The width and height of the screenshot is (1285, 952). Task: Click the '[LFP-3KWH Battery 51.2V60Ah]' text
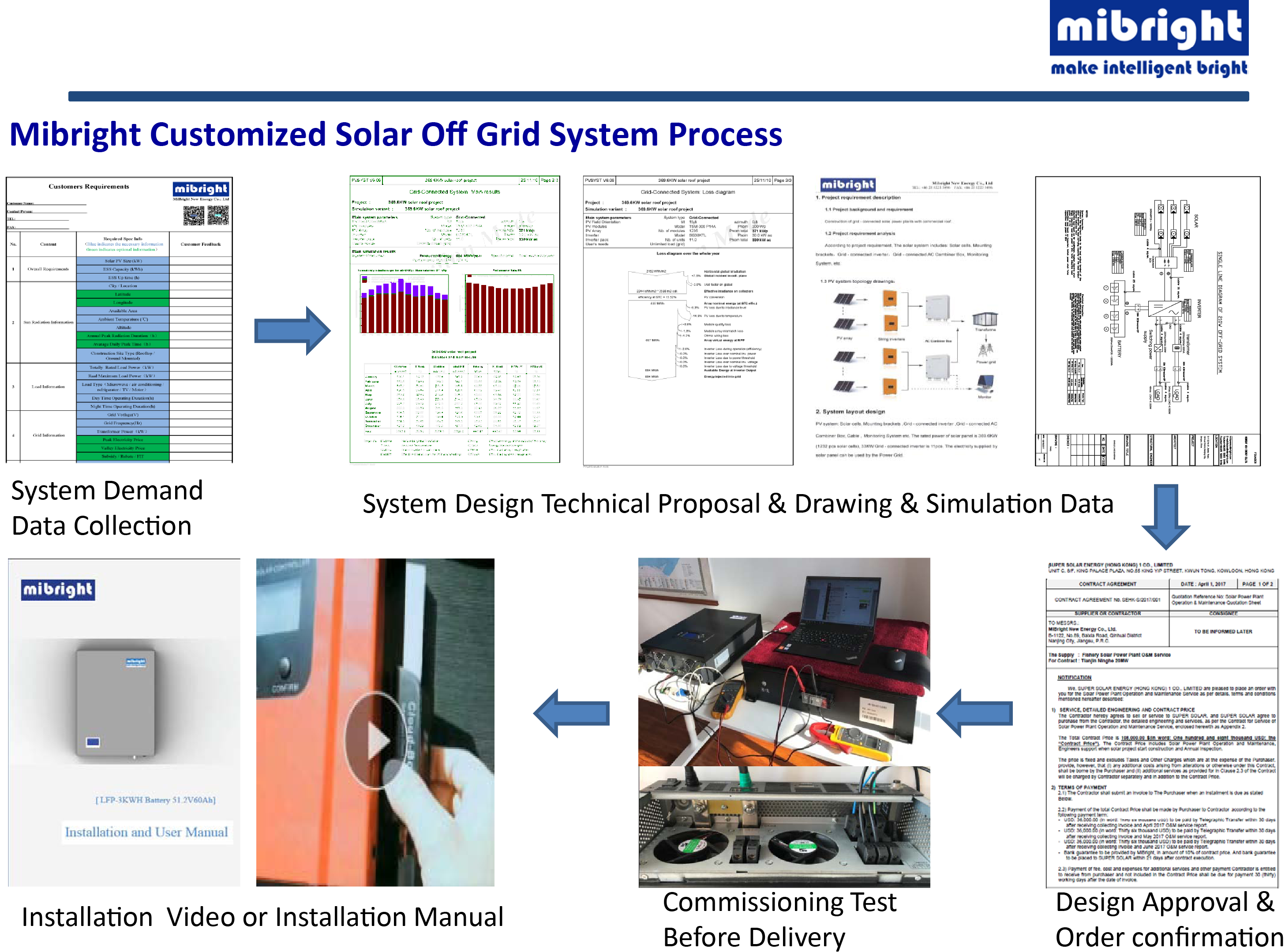156,800
